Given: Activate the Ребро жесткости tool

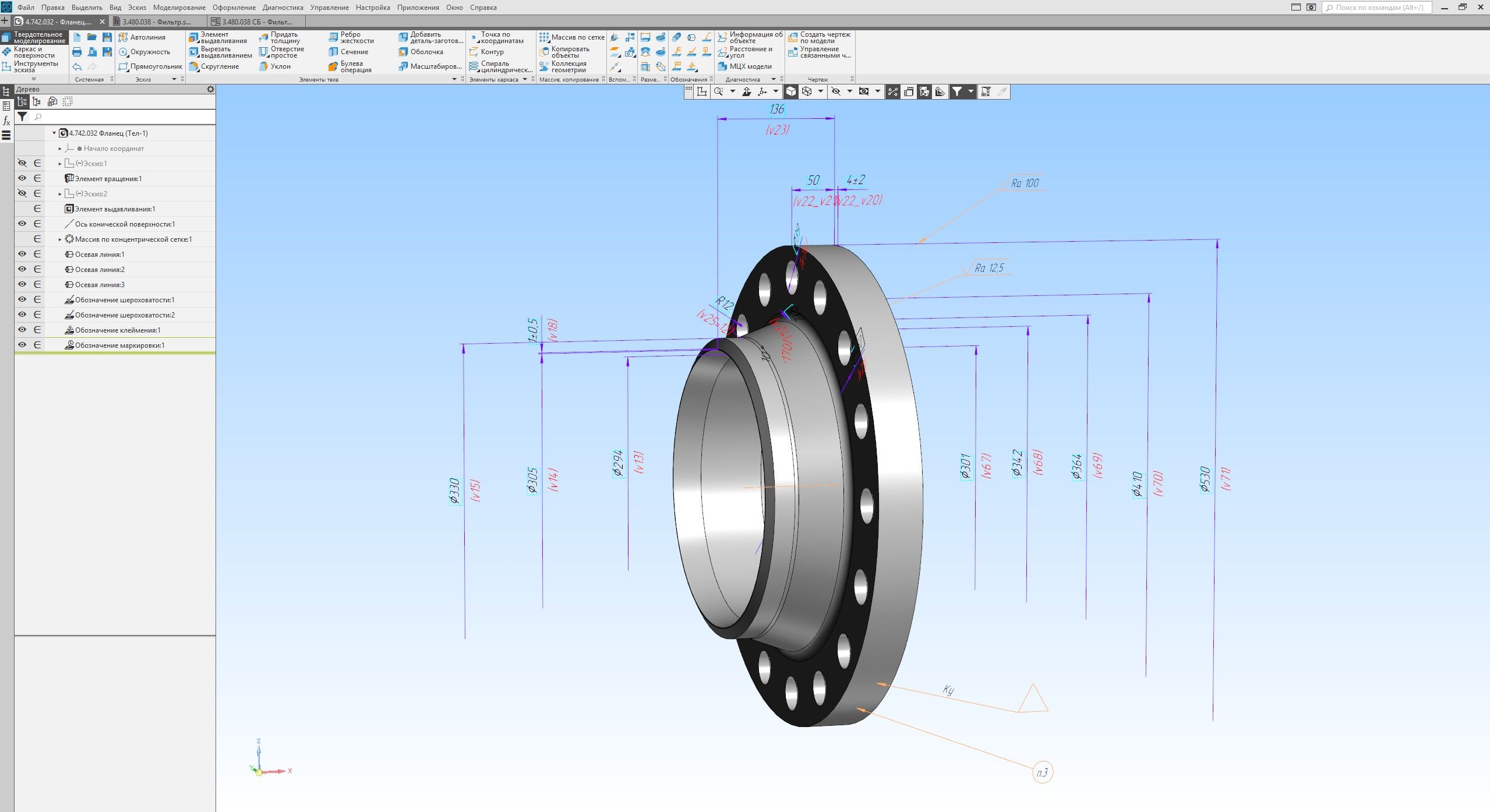Looking at the screenshot, I should [333, 37].
